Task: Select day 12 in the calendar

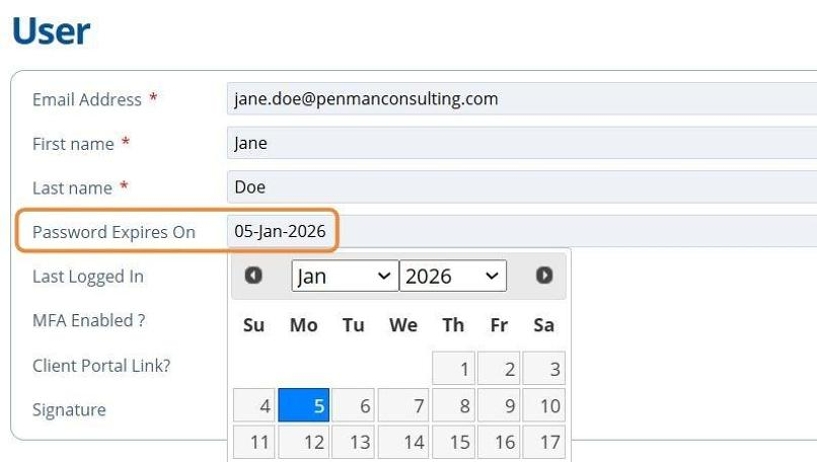Action: [x=303, y=442]
